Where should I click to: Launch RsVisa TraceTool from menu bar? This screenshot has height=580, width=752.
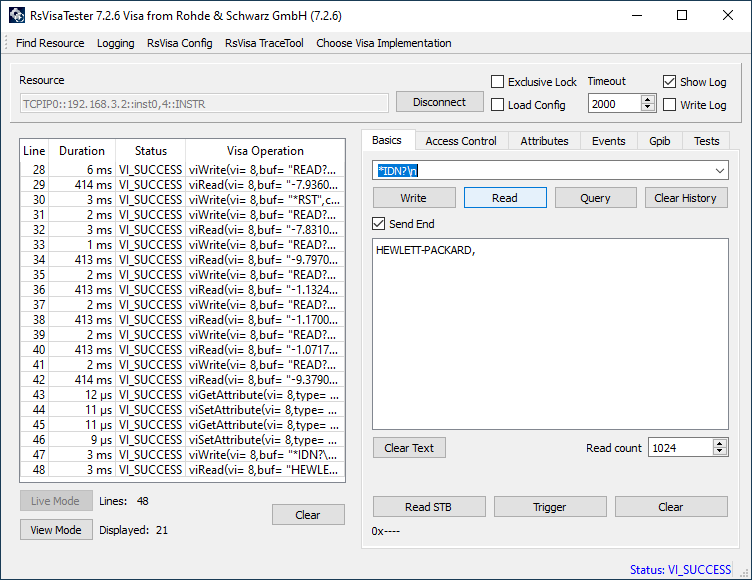(264, 43)
